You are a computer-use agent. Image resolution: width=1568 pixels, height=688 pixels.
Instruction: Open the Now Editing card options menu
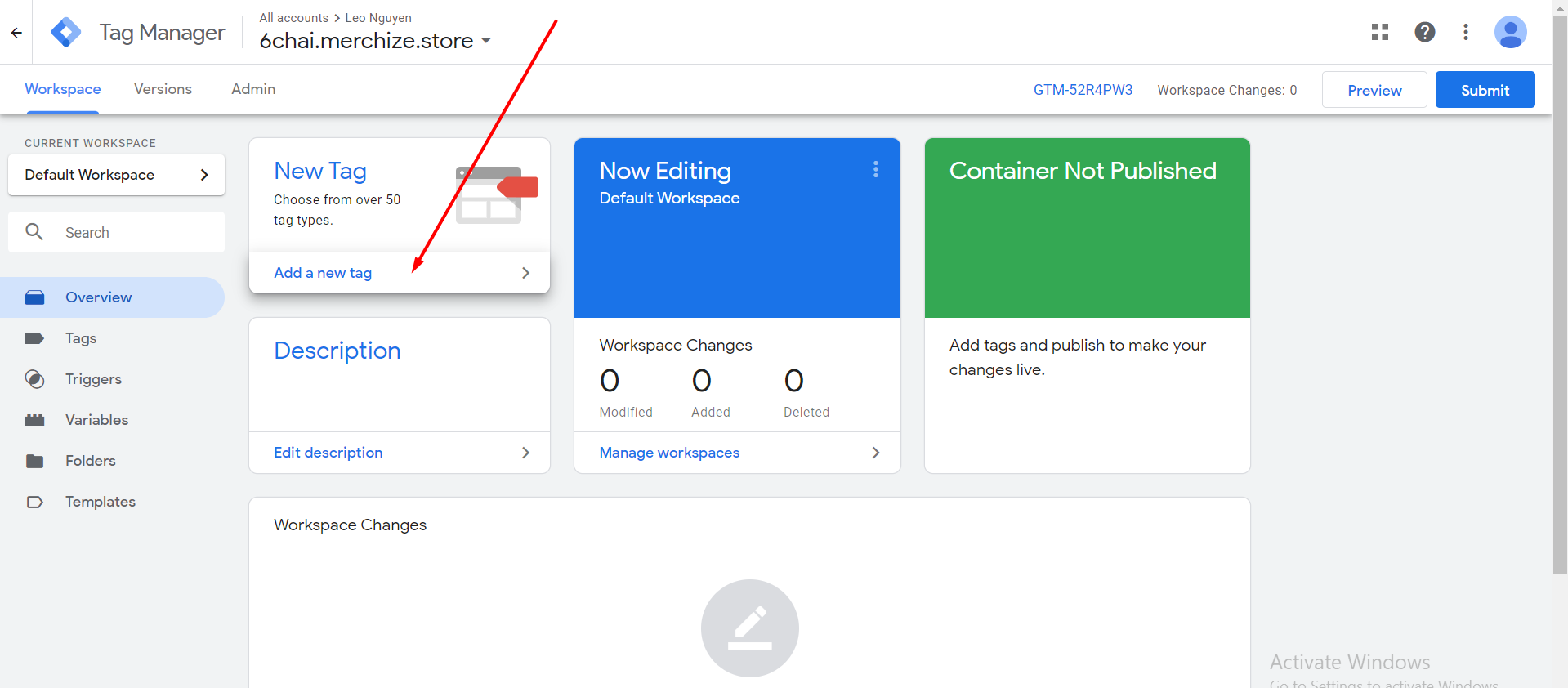coord(876,169)
